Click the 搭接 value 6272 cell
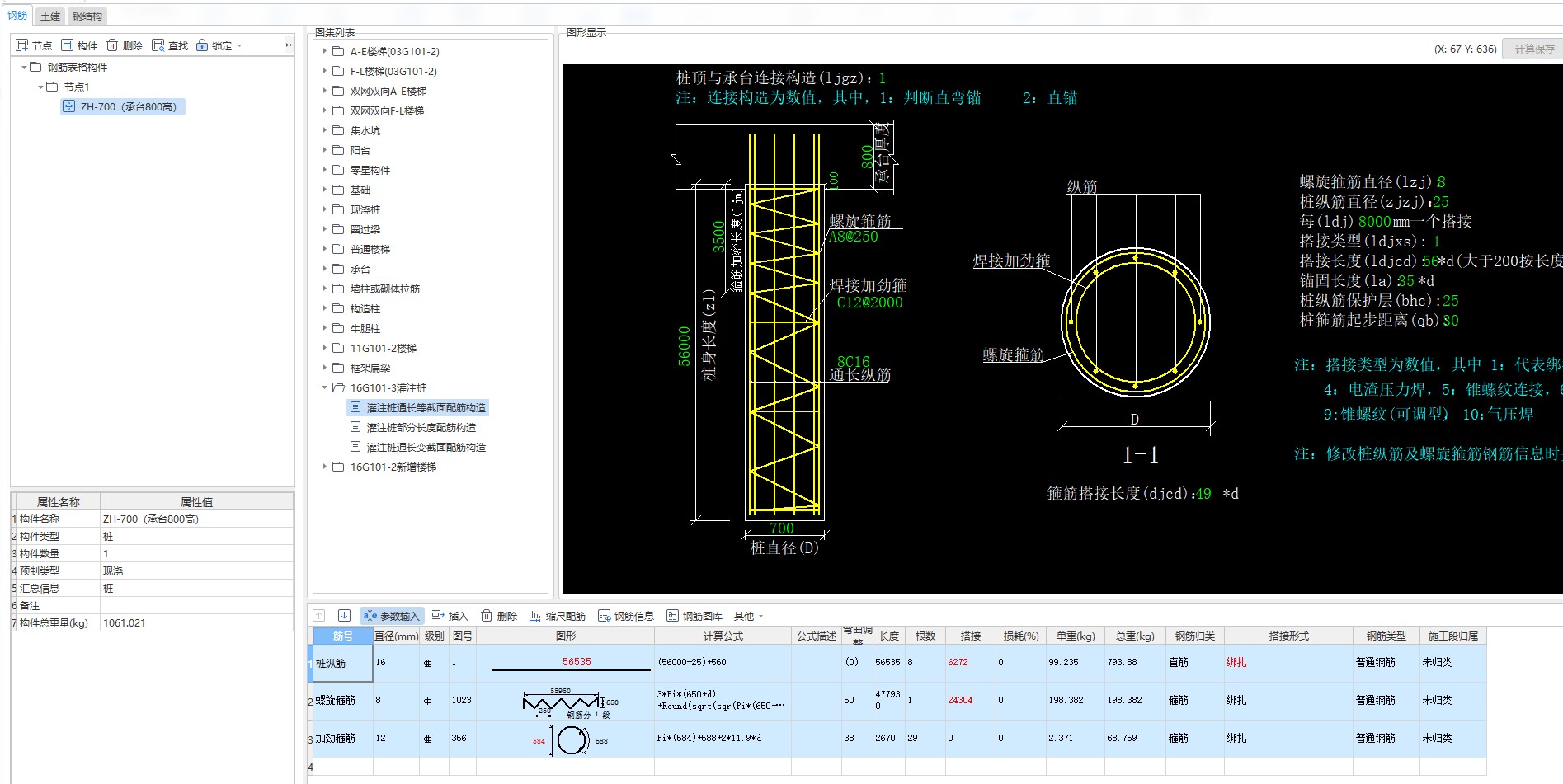This screenshot has height=784, width=1563. click(x=970, y=663)
